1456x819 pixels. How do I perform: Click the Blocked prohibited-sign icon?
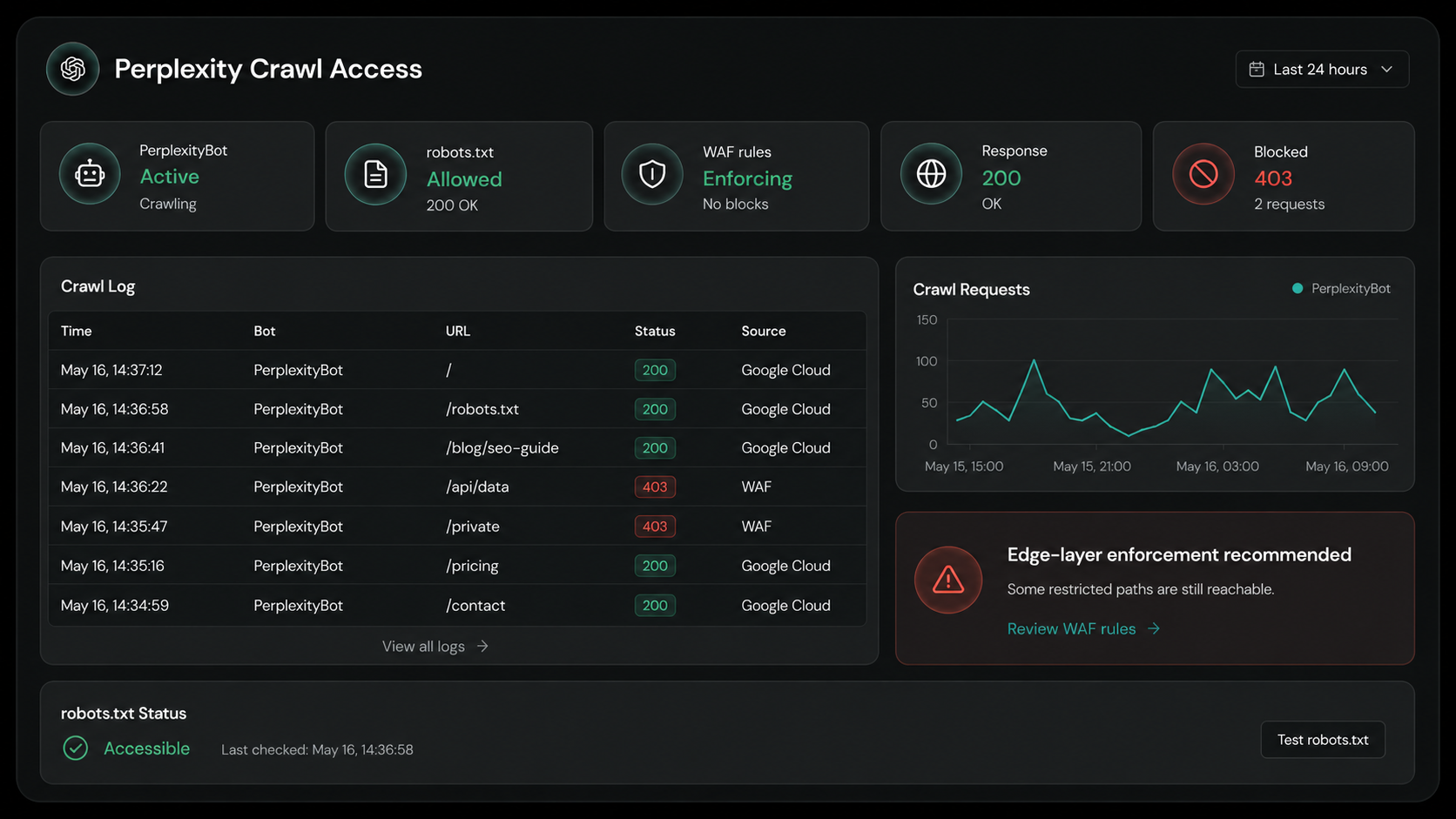pos(1203,174)
